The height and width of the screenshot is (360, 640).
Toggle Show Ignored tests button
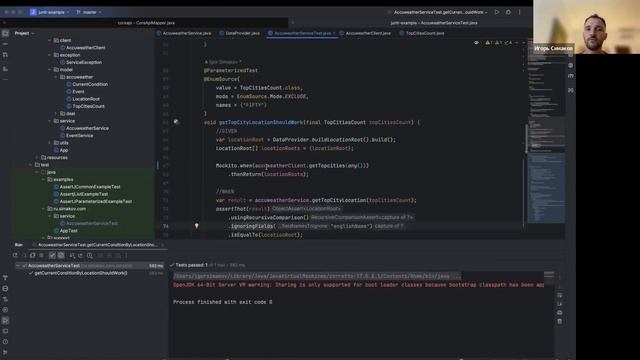[61, 256]
